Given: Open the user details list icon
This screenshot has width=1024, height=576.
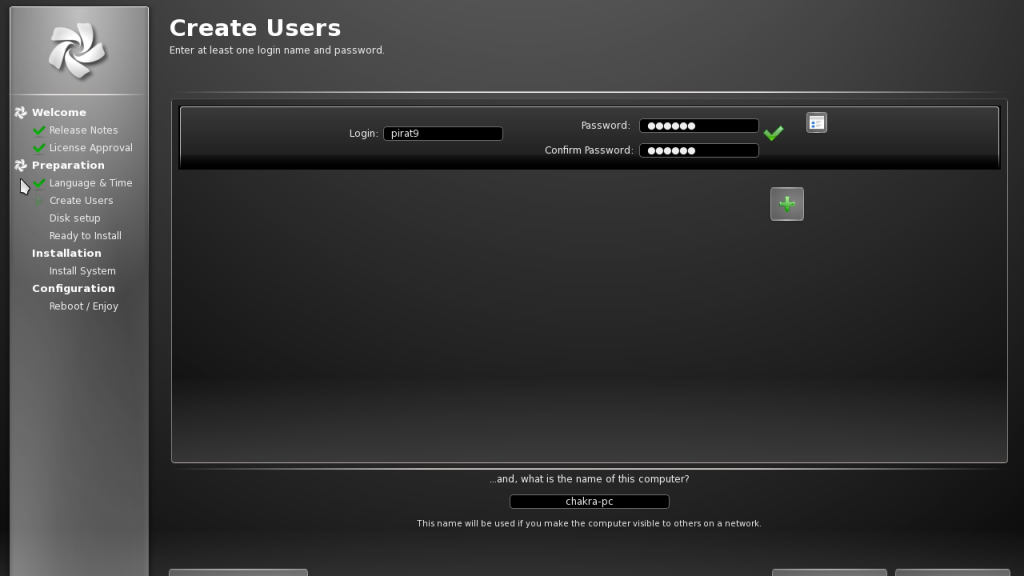Looking at the screenshot, I should tap(816, 123).
